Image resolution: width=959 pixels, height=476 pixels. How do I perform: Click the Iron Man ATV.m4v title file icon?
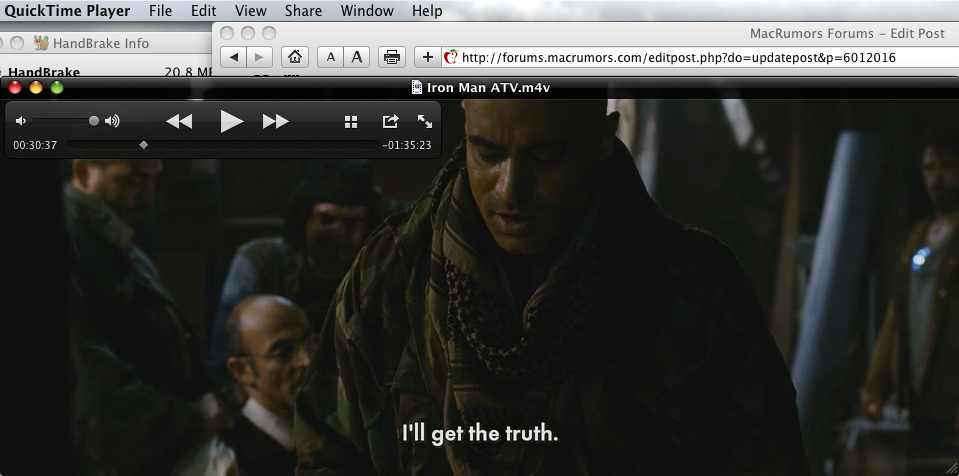(417, 87)
